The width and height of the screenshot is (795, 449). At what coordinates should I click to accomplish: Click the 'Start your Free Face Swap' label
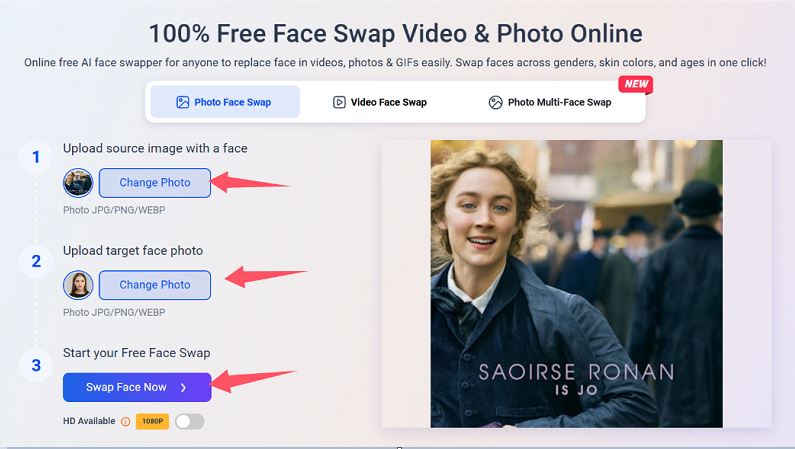click(x=136, y=353)
